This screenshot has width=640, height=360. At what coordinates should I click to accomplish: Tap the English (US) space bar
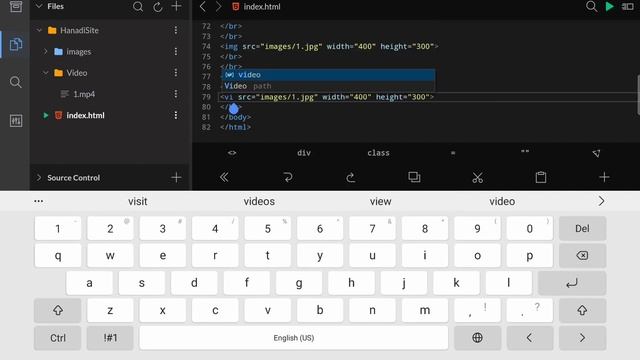tap(294, 338)
